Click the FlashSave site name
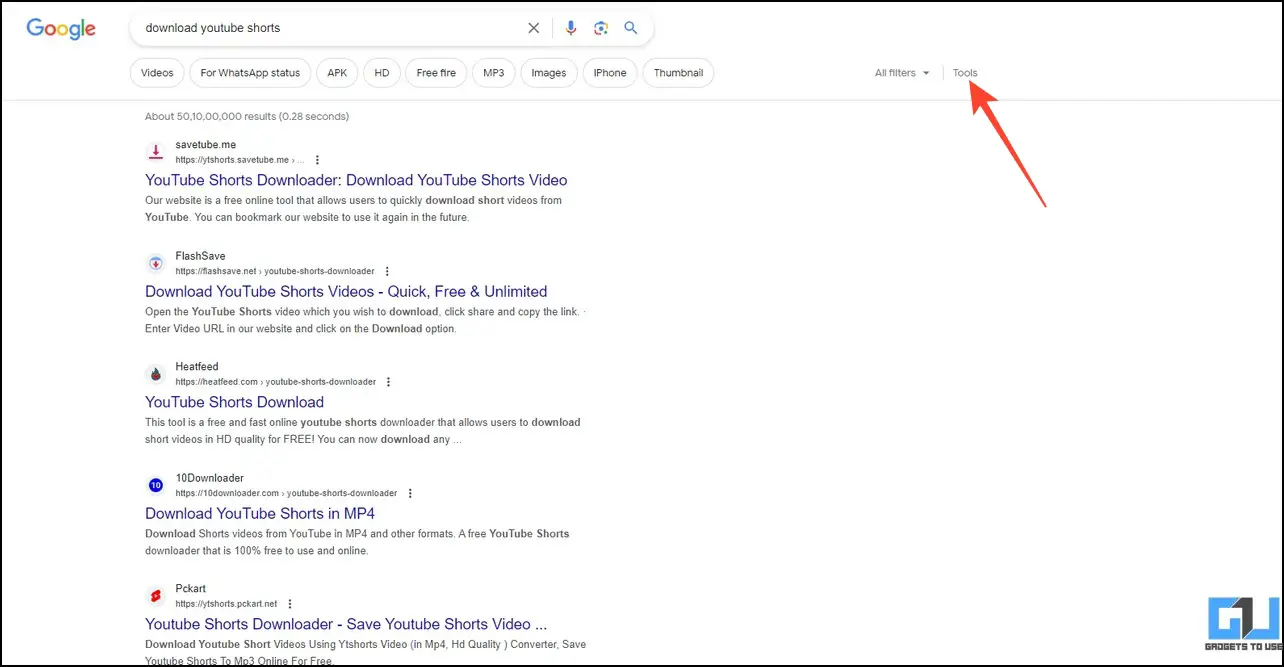The height and width of the screenshot is (667, 1284). point(200,256)
